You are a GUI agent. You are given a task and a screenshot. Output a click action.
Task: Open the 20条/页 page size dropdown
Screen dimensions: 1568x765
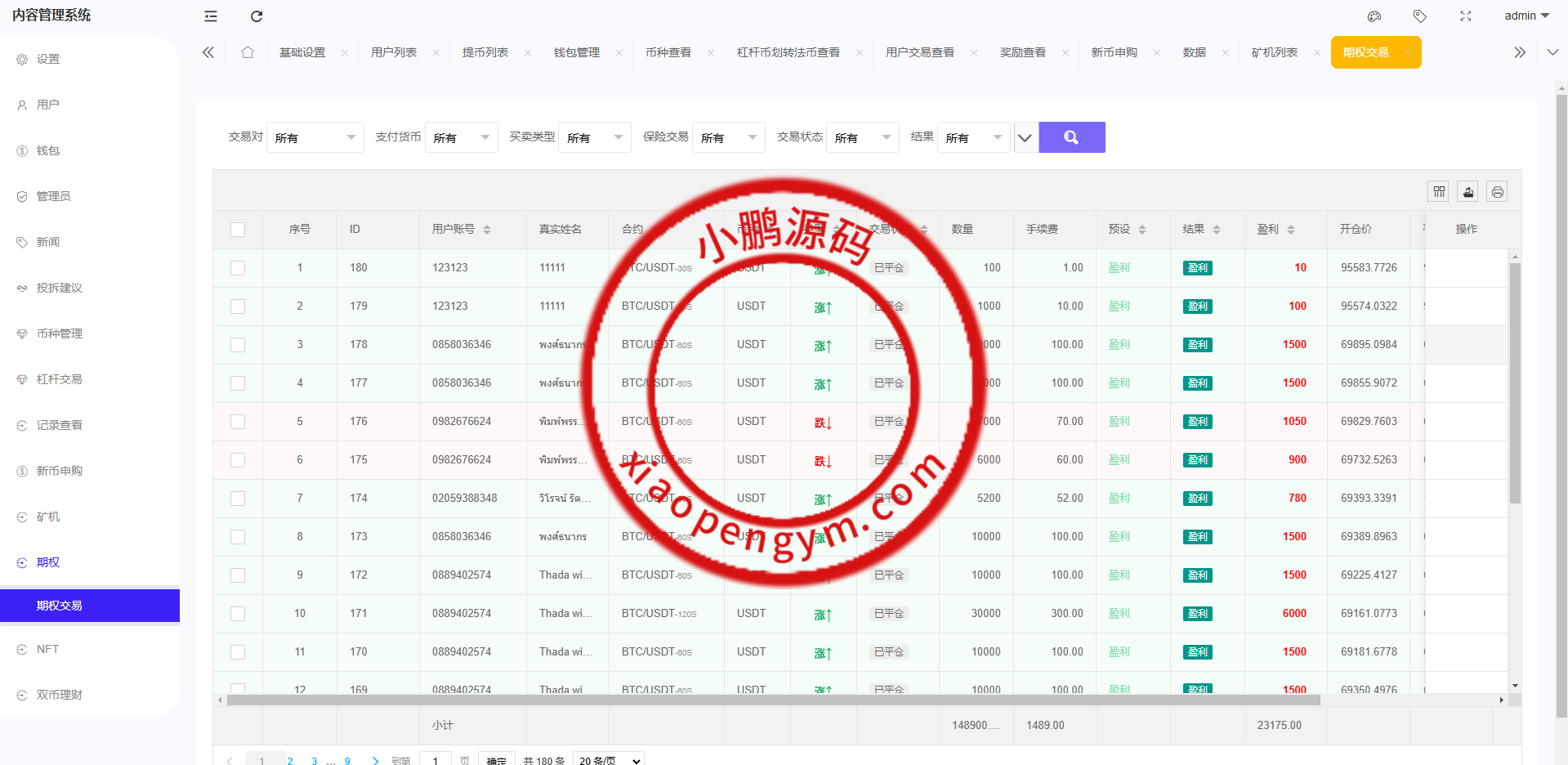pos(608,760)
